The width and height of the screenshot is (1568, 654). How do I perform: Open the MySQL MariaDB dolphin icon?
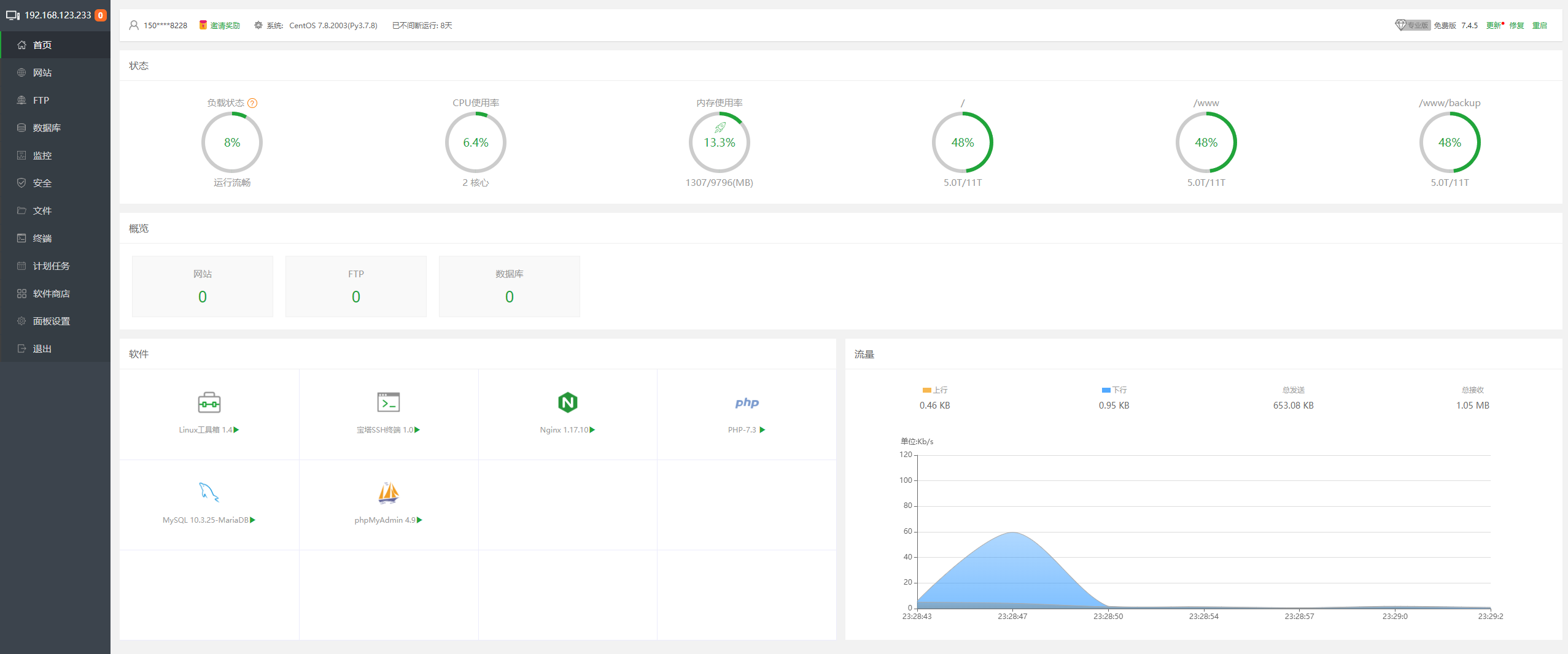tap(209, 492)
